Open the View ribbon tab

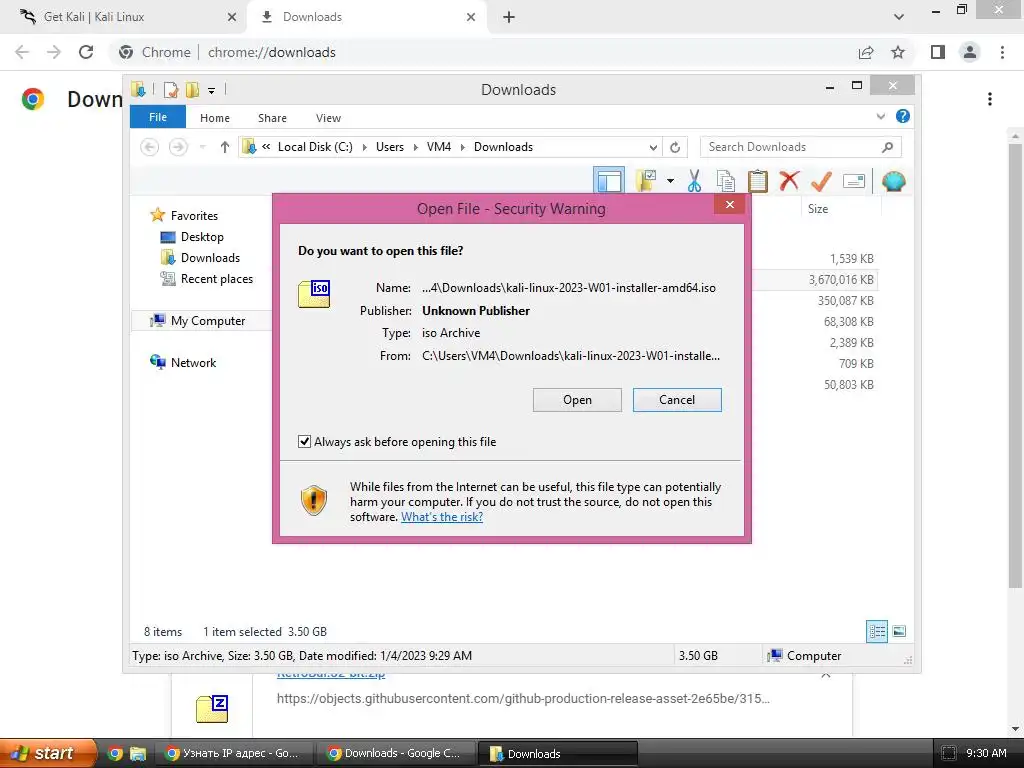click(328, 118)
